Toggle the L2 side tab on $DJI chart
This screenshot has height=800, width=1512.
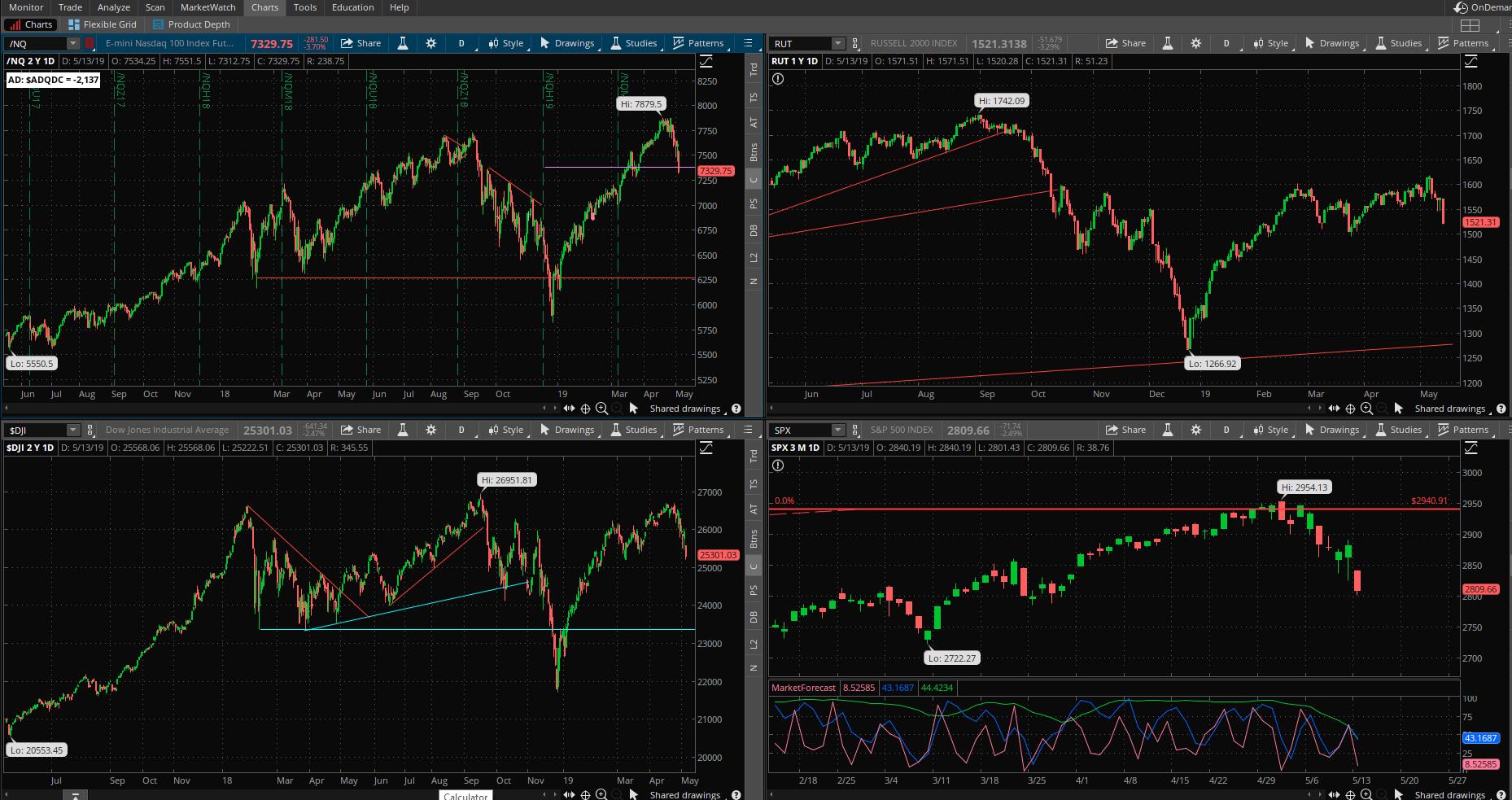point(754,644)
